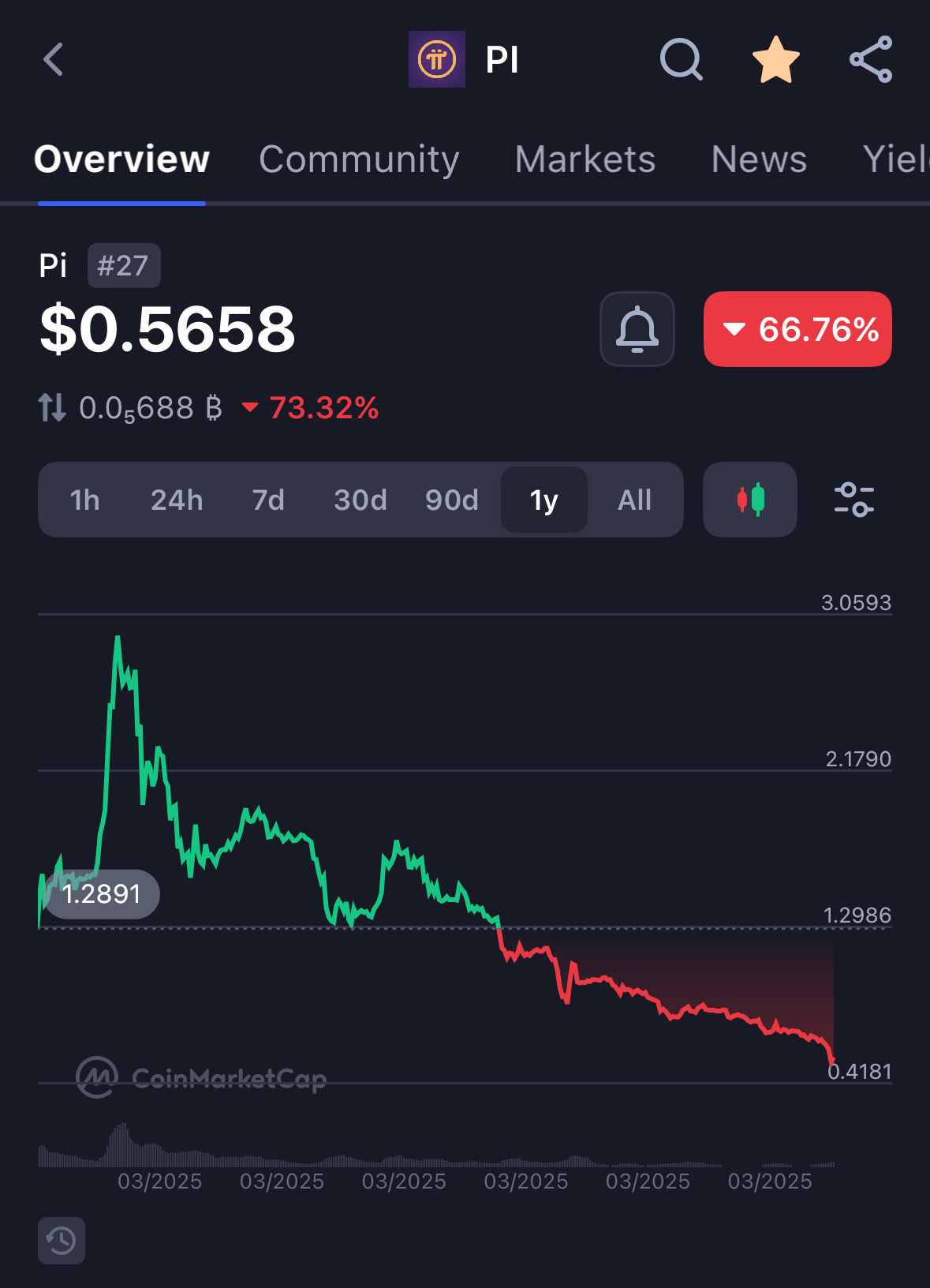Open search with the magnifier icon
The width and height of the screenshot is (930, 1288).
681,59
